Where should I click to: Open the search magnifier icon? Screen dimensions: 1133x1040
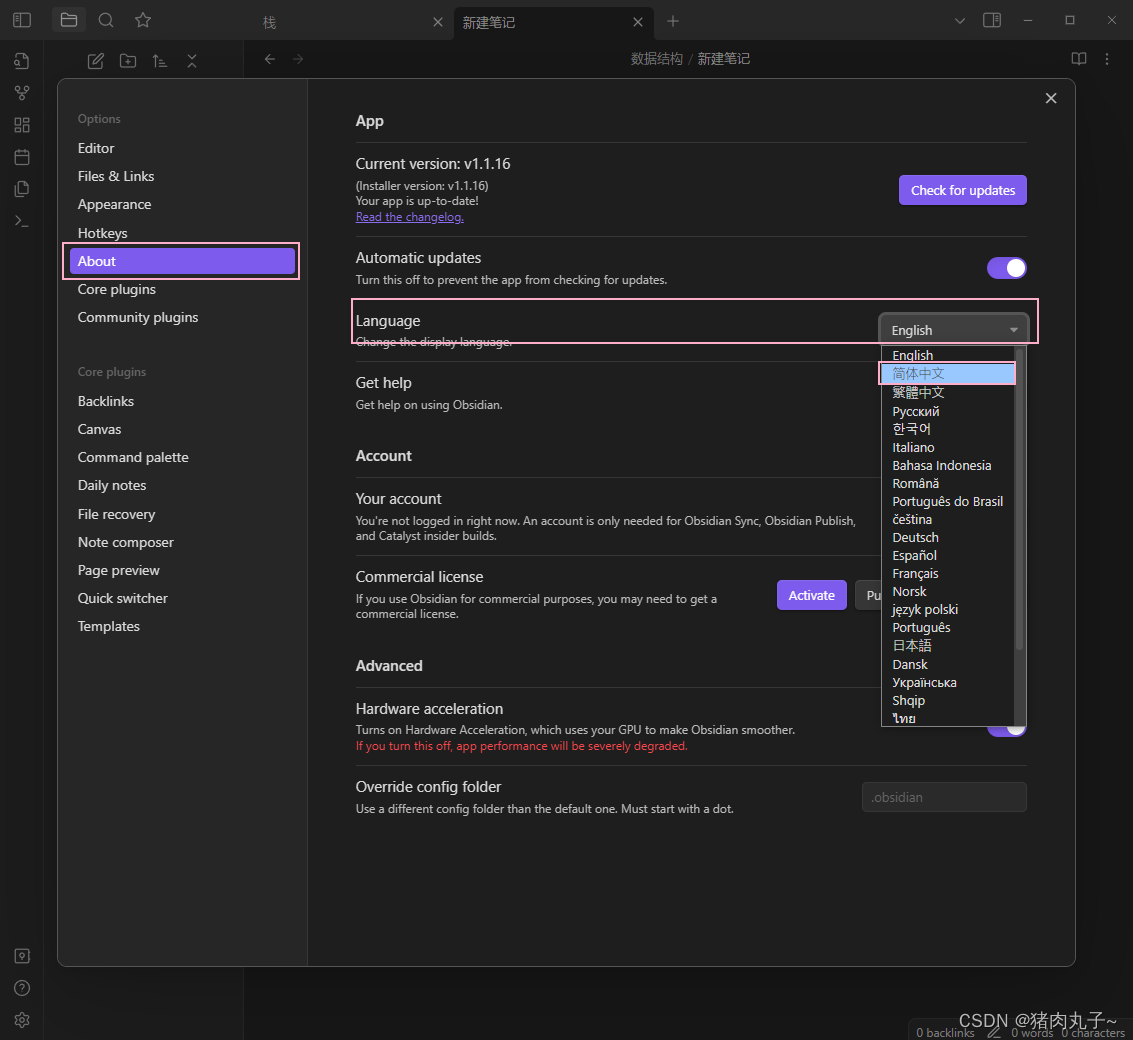coord(106,20)
